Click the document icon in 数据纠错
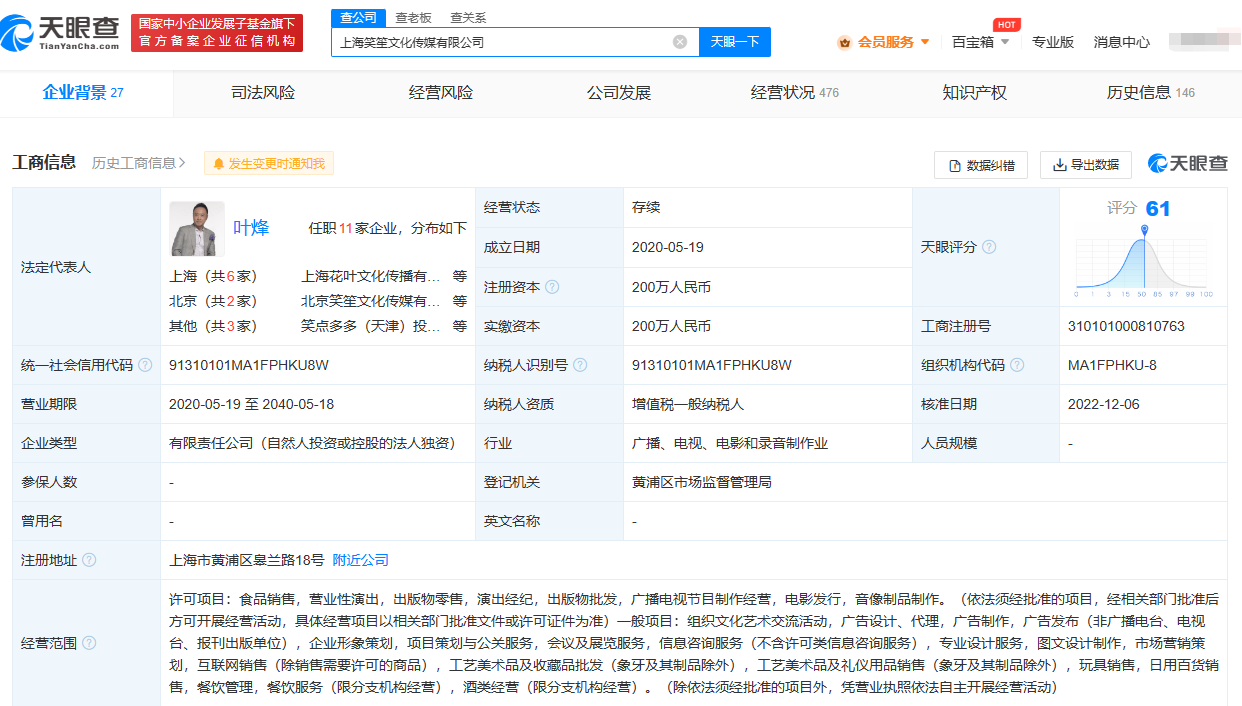 [955, 165]
